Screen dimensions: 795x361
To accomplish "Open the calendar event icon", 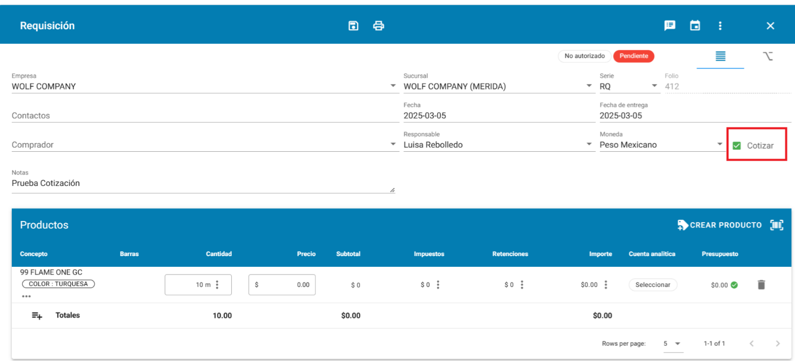I will [x=695, y=26].
